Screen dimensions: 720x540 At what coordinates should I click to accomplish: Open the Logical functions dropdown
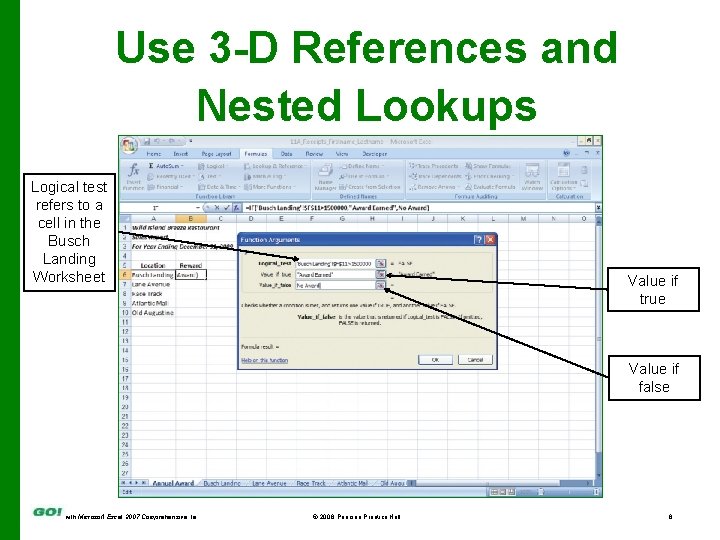point(213,166)
